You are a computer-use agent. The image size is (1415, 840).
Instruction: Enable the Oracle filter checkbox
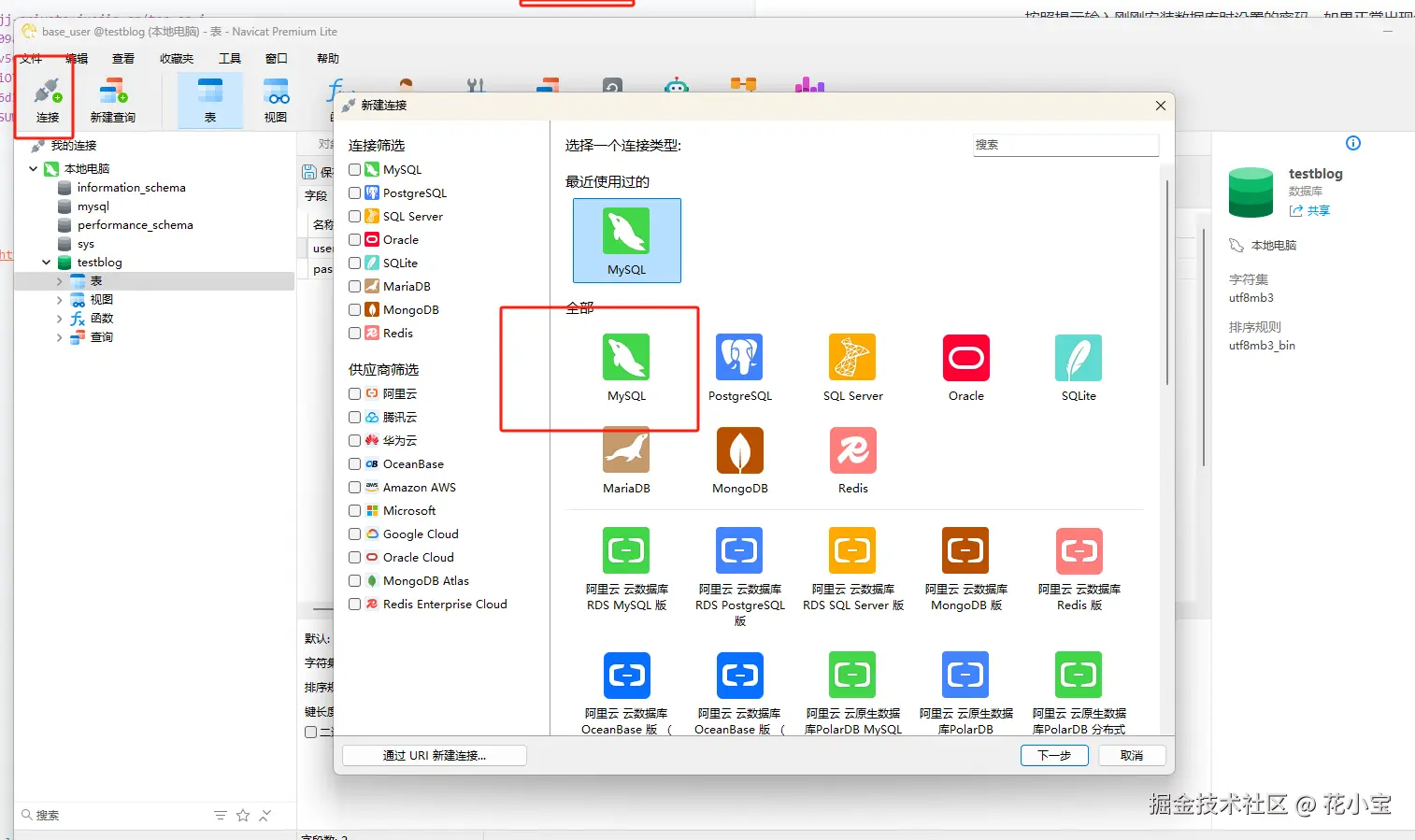(355, 240)
